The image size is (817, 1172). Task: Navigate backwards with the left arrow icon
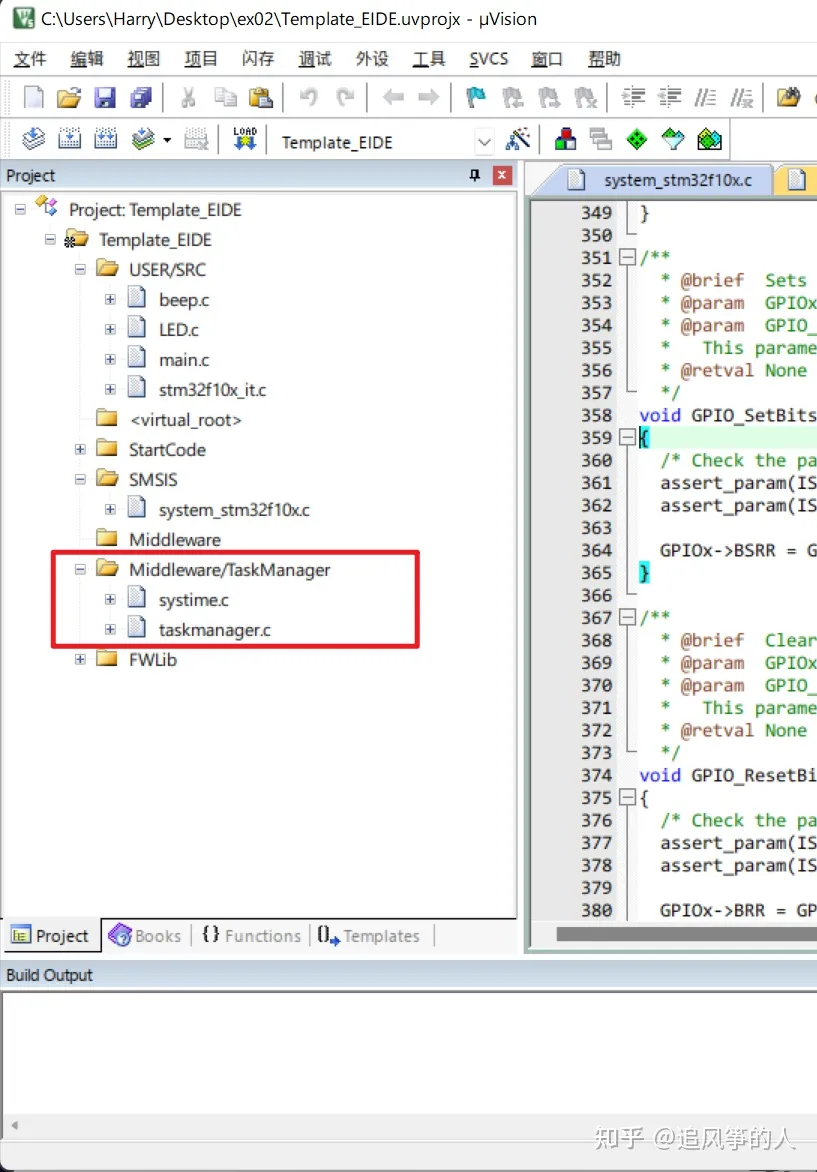pos(393,97)
